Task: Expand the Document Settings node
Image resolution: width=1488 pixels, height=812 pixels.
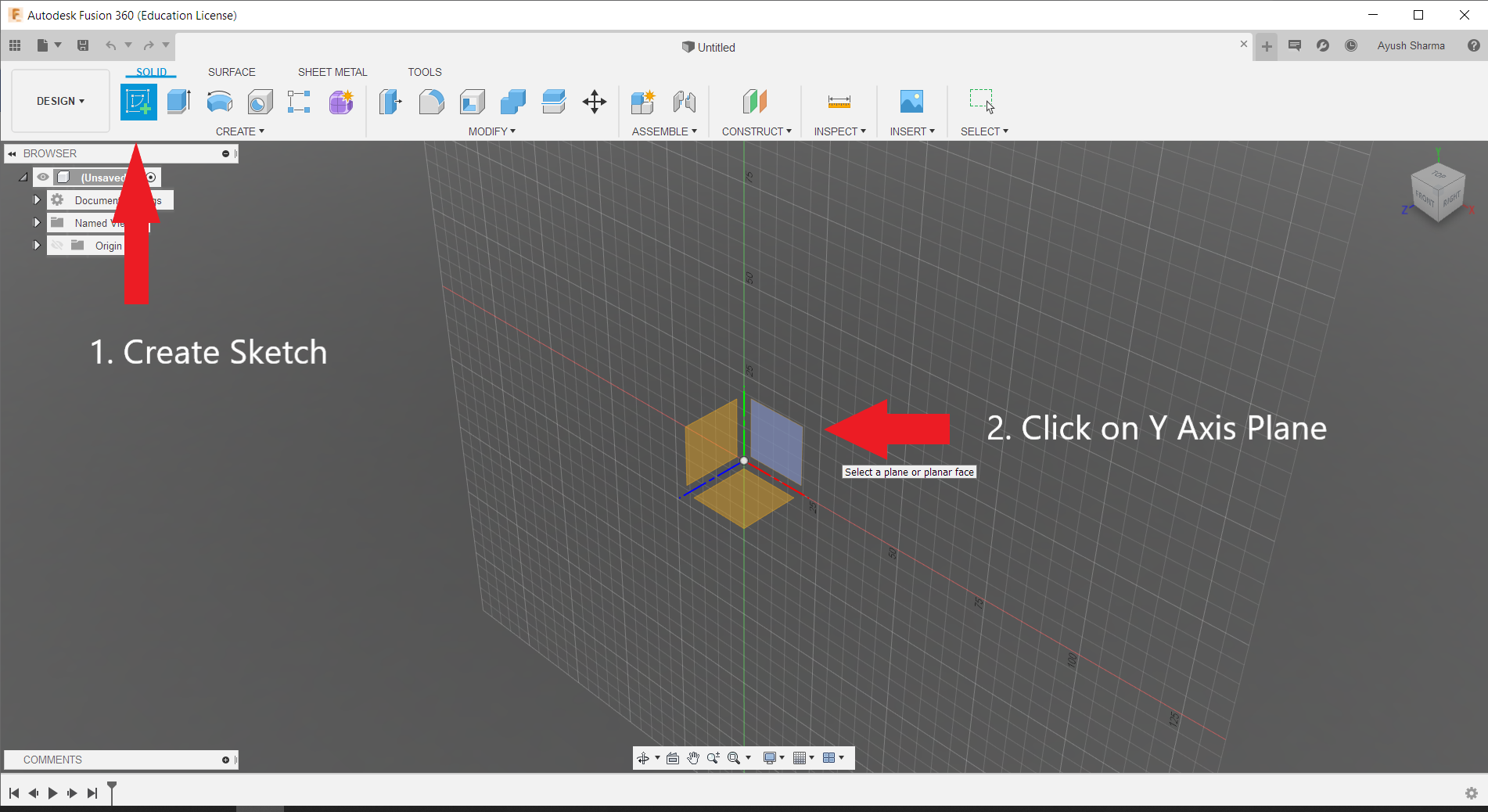Action: coord(37,200)
